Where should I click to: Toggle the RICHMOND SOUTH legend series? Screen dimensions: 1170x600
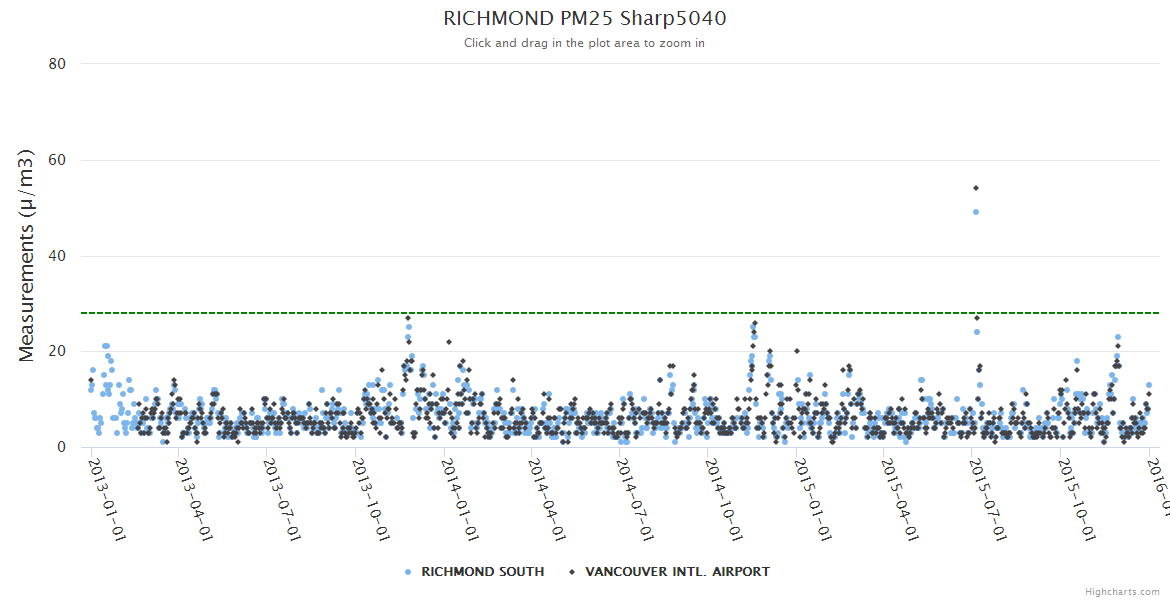tap(482, 572)
